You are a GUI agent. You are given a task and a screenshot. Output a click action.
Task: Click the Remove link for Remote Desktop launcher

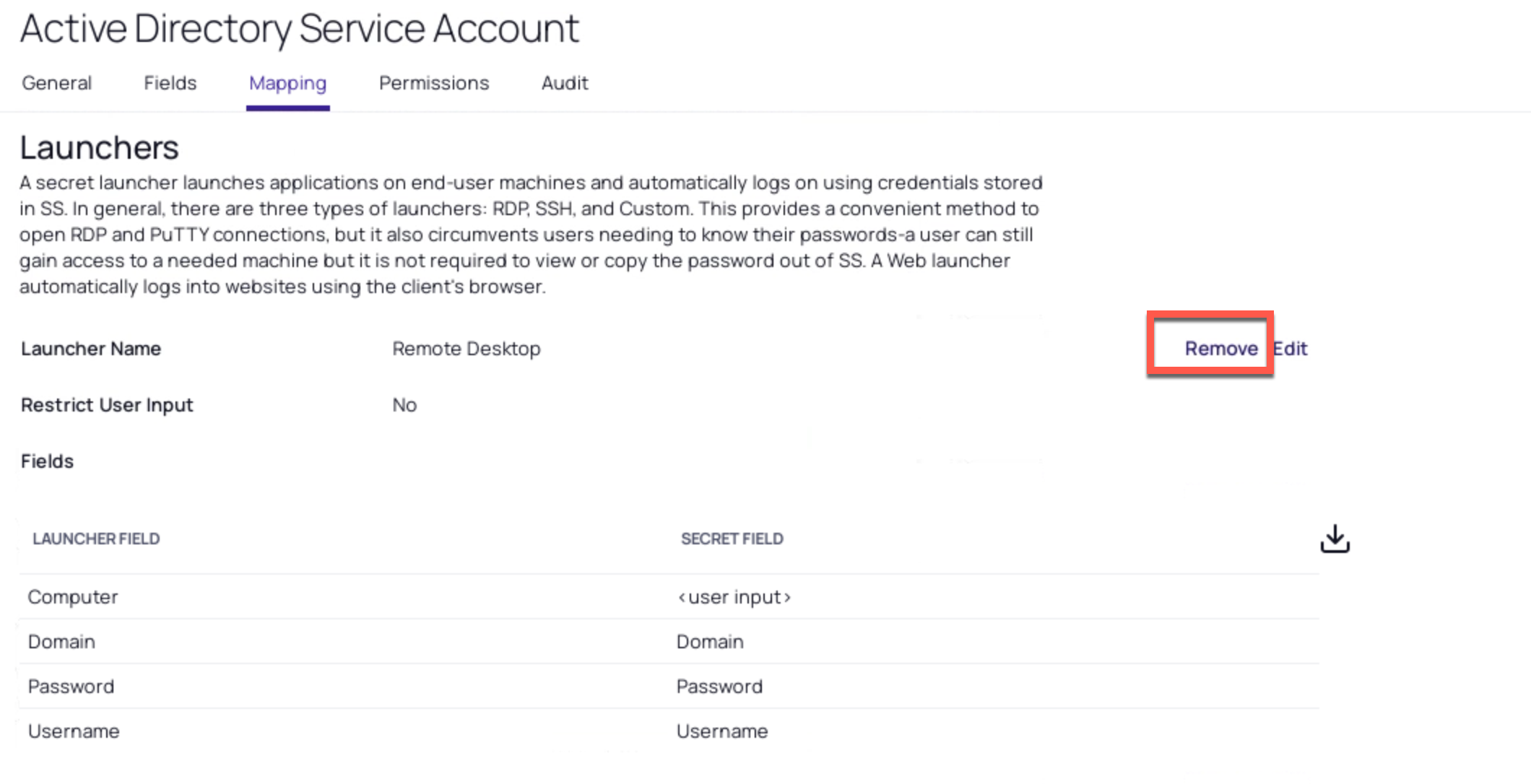click(x=1221, y=349)
